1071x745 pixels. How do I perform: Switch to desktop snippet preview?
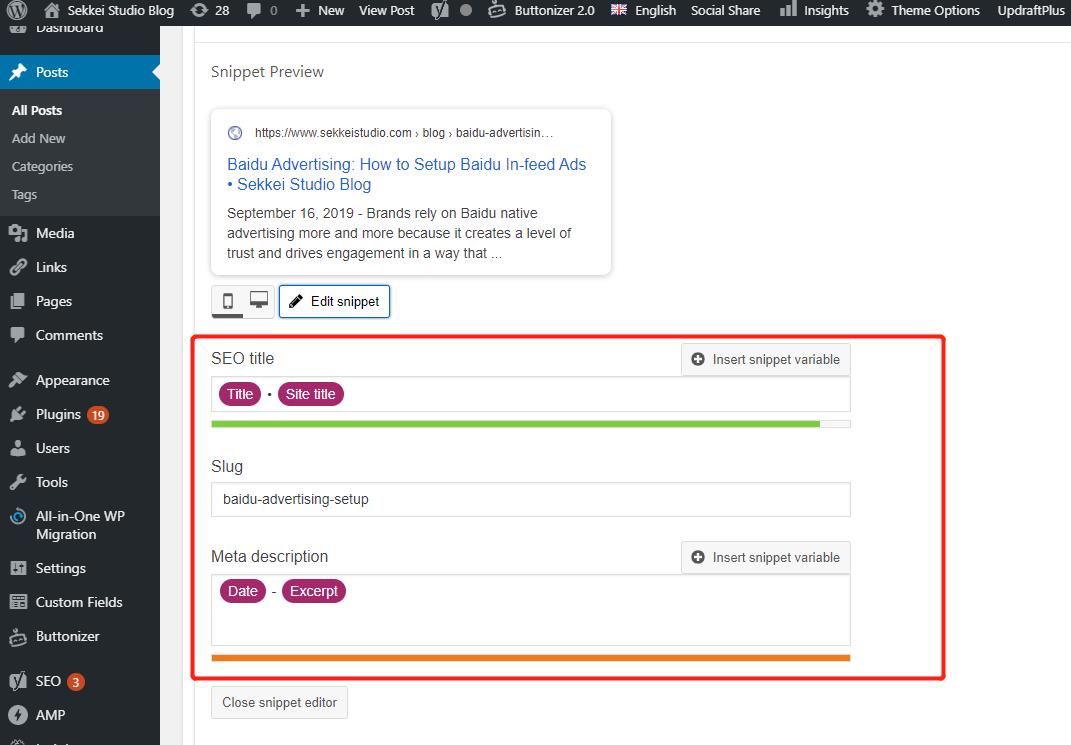click(x=259, y=301)
